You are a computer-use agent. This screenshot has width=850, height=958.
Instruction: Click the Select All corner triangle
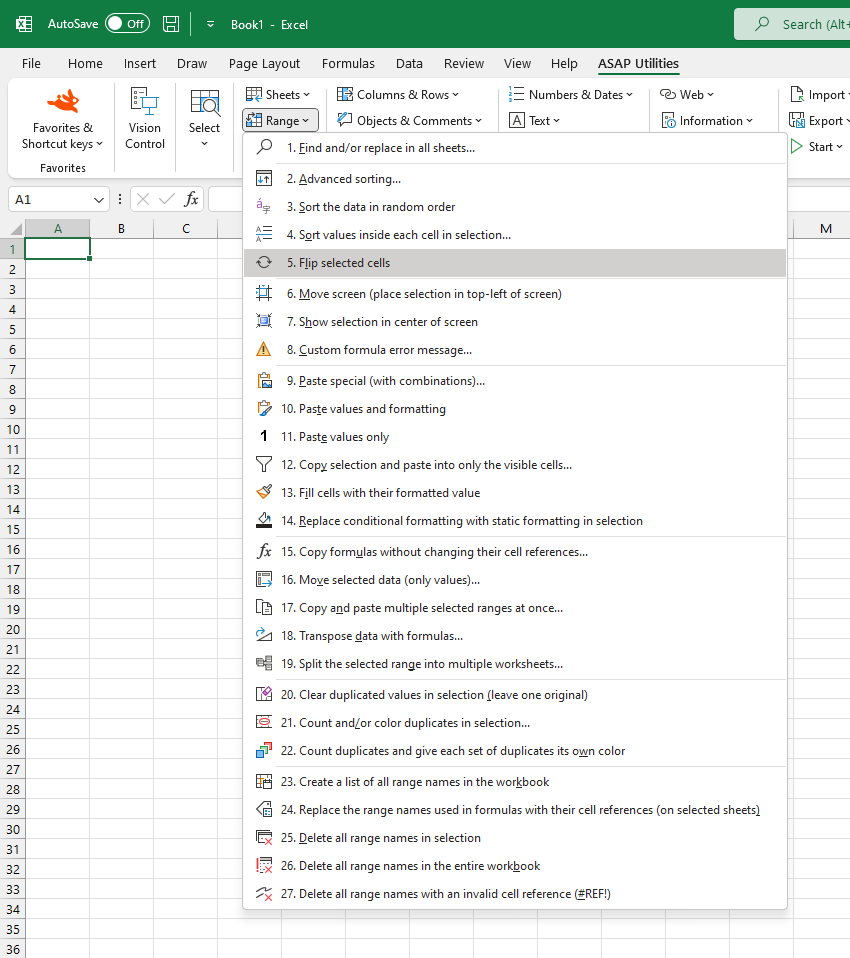tap(15, 229)
